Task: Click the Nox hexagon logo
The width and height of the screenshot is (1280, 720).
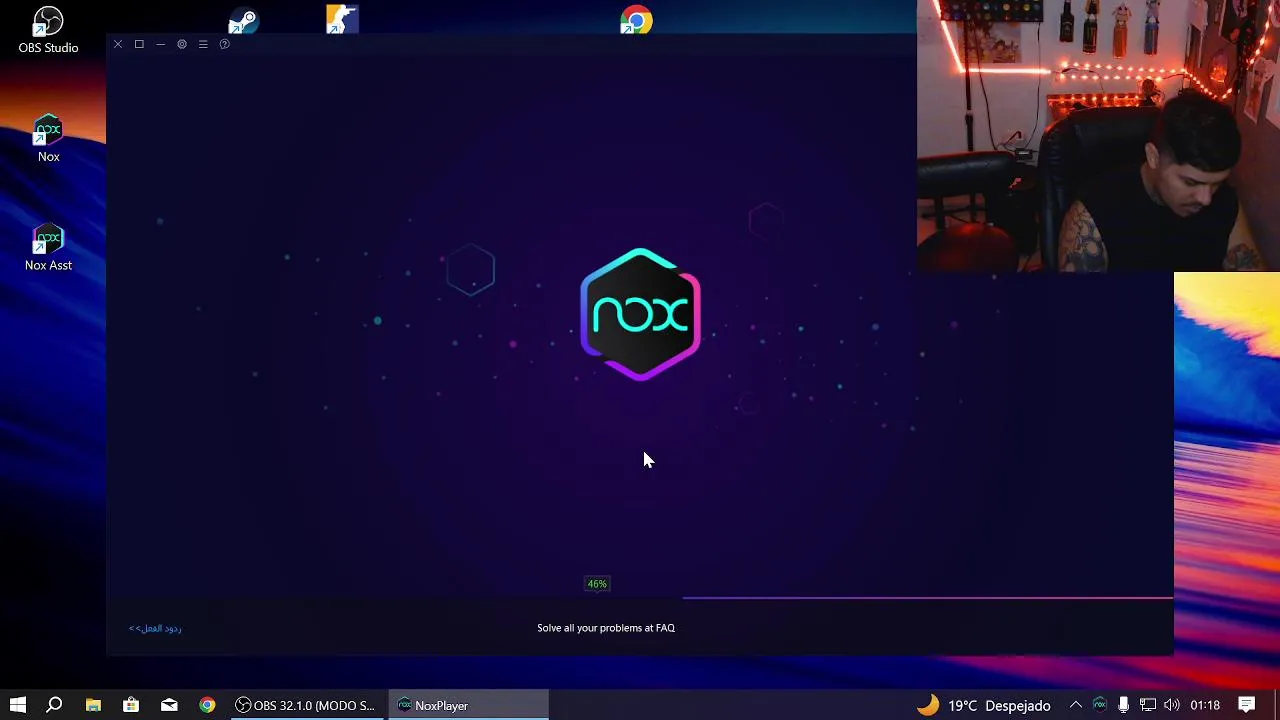Action: 640,314
